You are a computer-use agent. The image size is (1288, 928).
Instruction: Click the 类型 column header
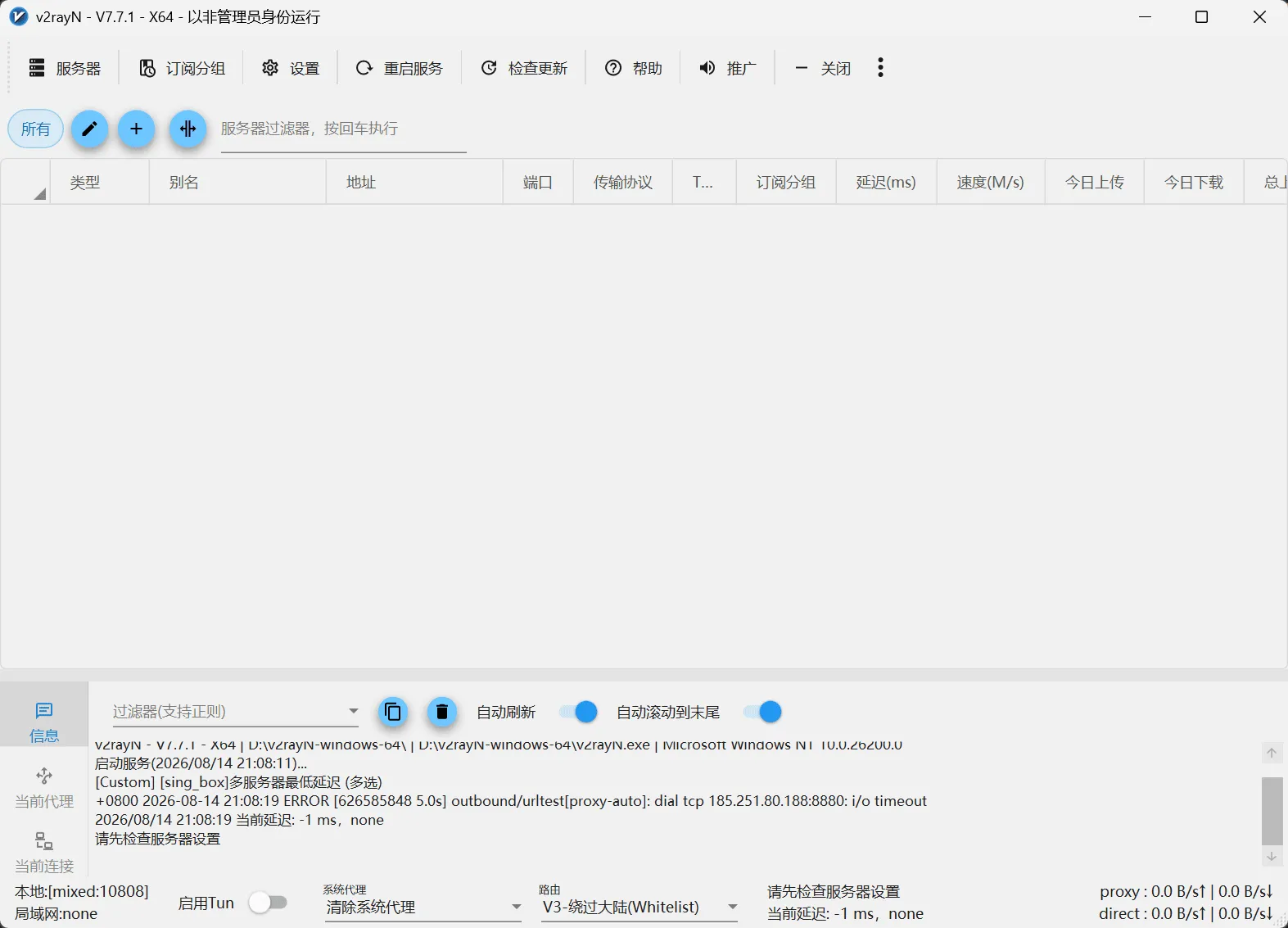99,182
